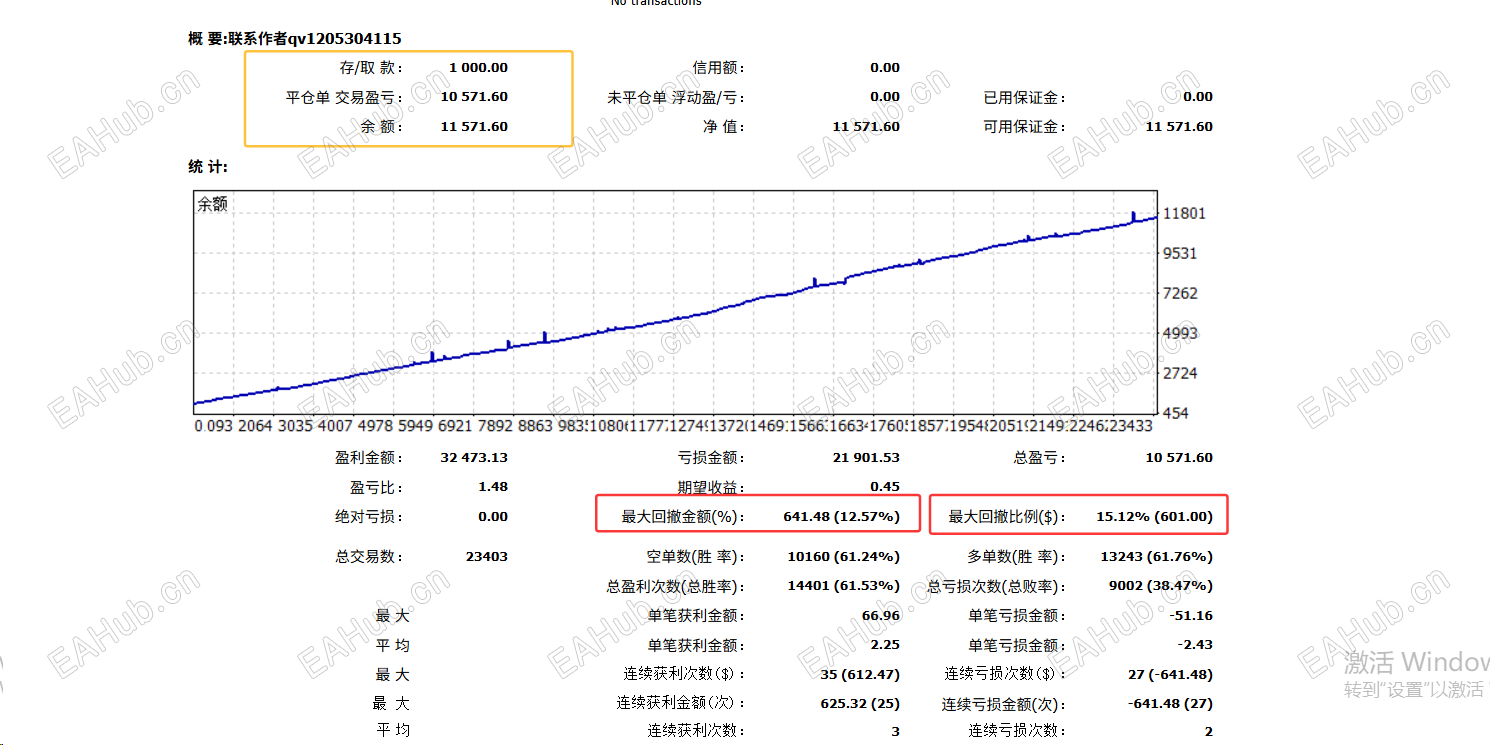The image size is (1490, 745).
Task: Click the 最大回撤比例($) label
Action: pos(1007,517)
